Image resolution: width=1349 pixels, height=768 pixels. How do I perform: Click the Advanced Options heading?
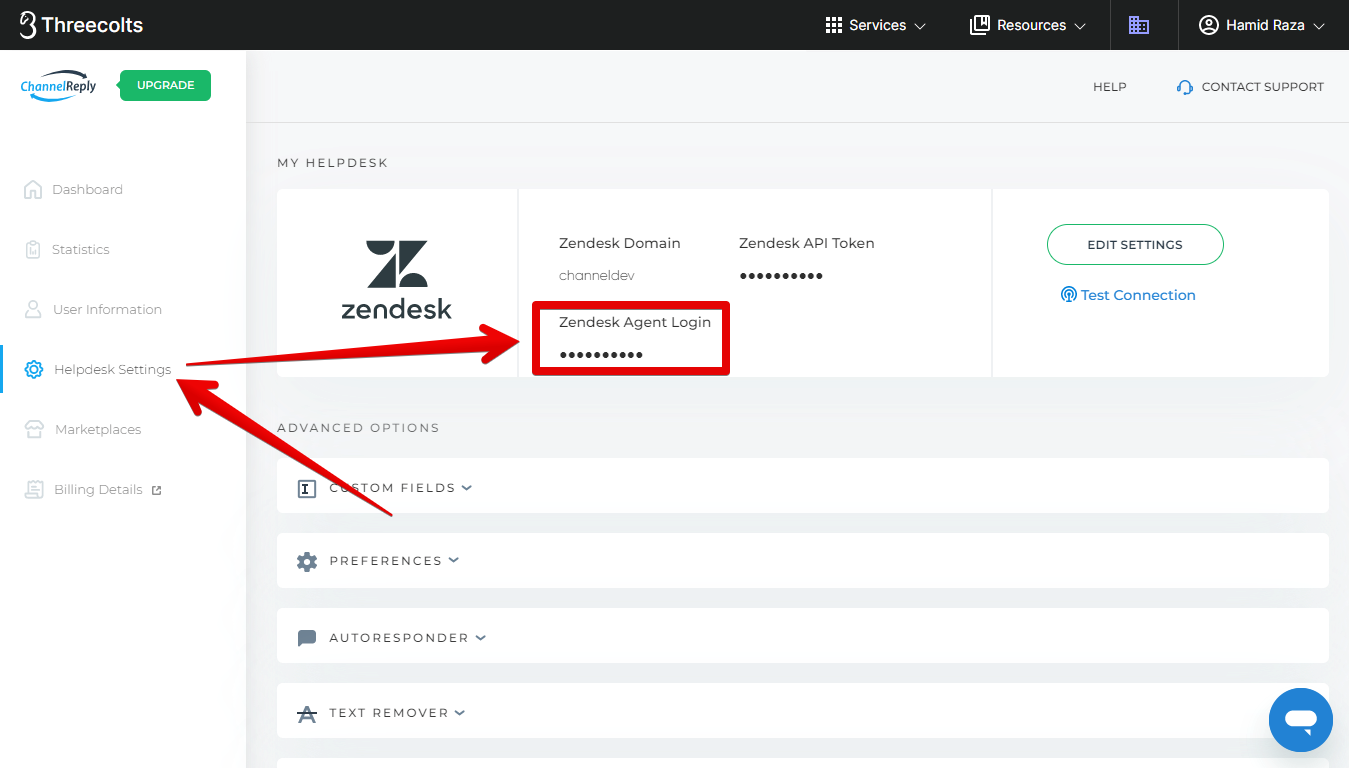point(358,427)
